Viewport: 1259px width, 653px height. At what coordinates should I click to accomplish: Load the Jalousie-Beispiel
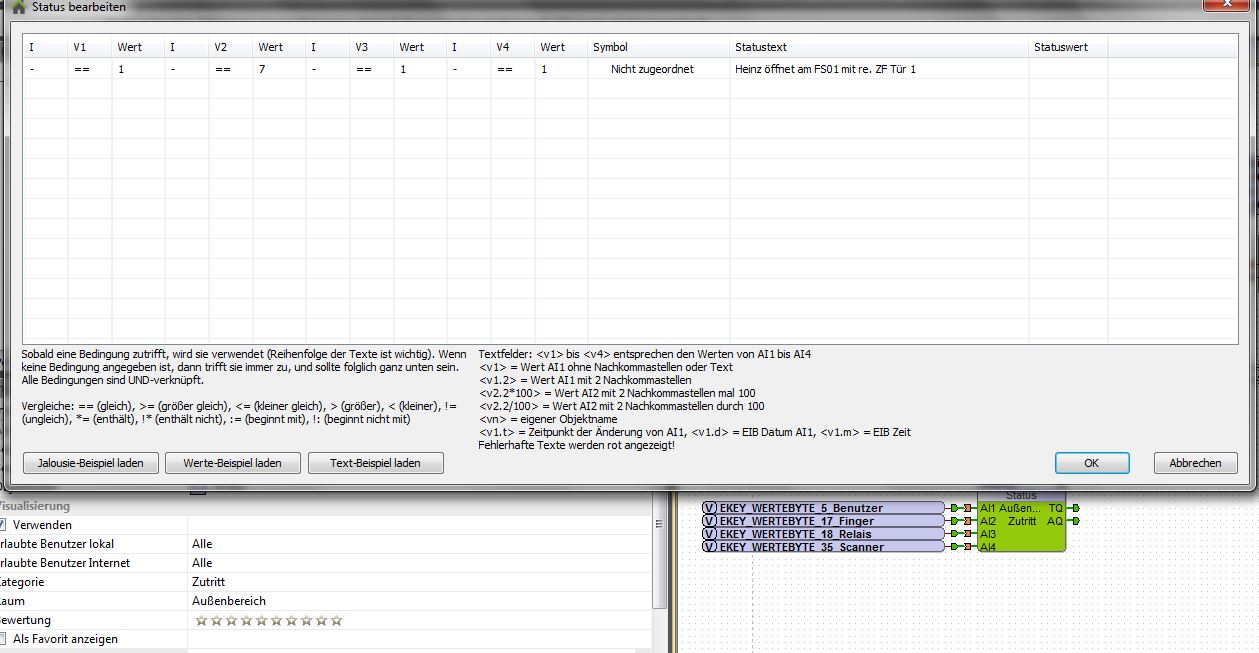[90, 463]
